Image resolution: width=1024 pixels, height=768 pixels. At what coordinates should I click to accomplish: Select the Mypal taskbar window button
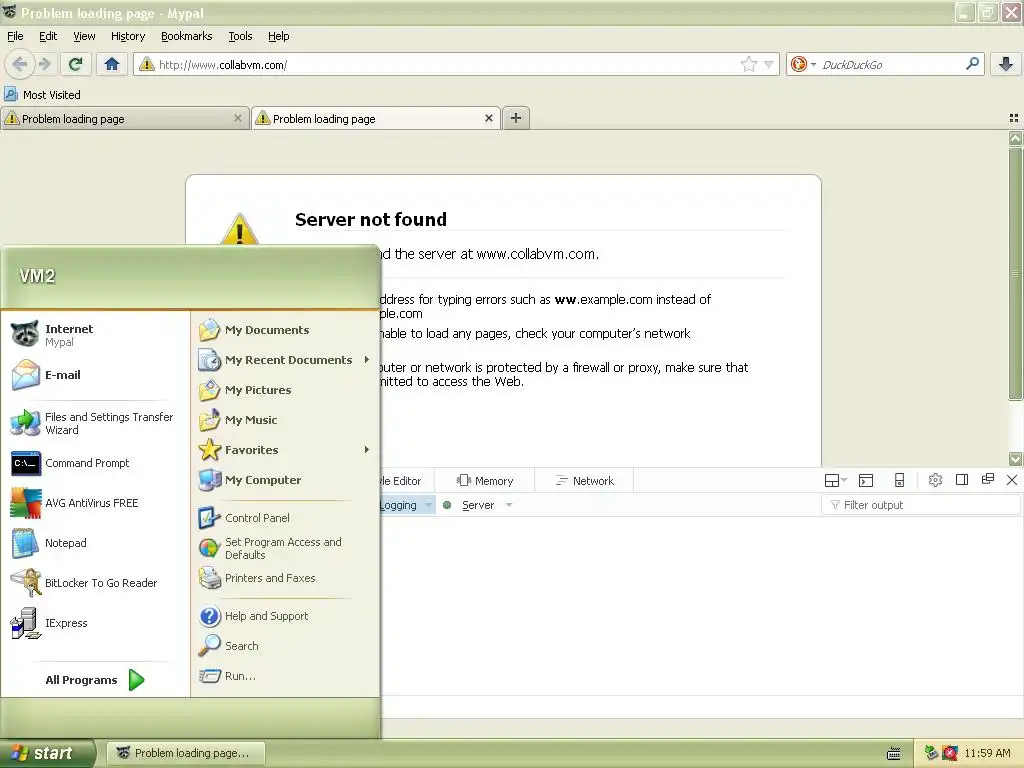tap(187, 753)
